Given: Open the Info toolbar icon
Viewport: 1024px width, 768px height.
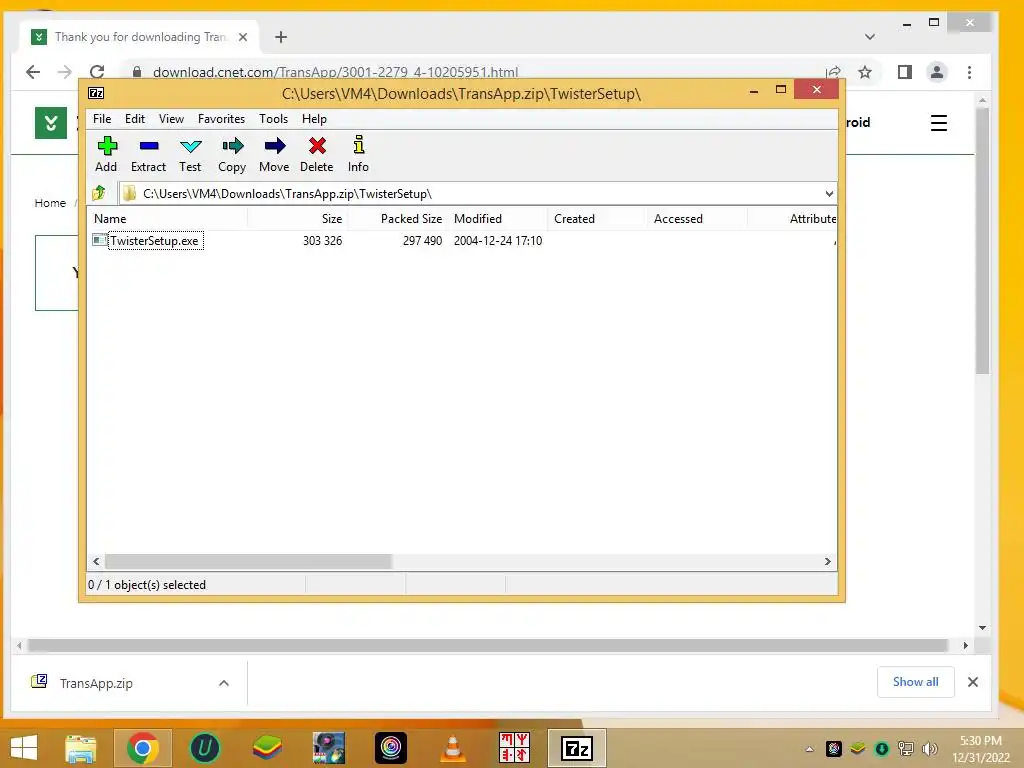Looking at the screenshot, I should [x=358, y=154].
